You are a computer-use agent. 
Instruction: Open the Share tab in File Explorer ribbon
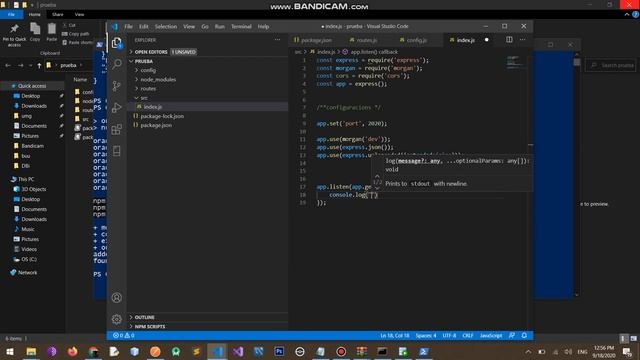tap(58, 14)
